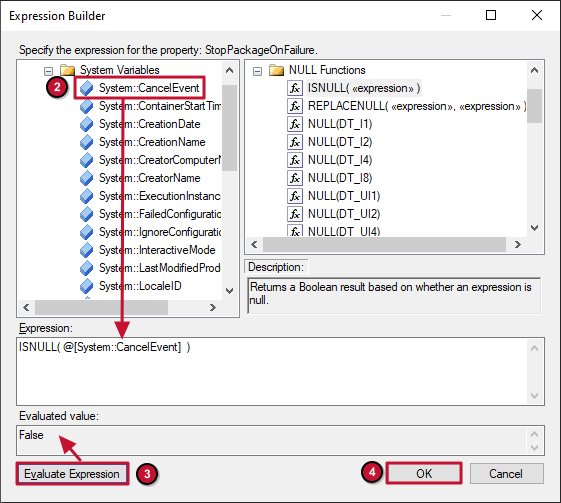Image resolution: width=561 pixels, height=503 pixels.
Task: Click the fx icon beside NULL(DT_I1)
Action: (295, 124)
